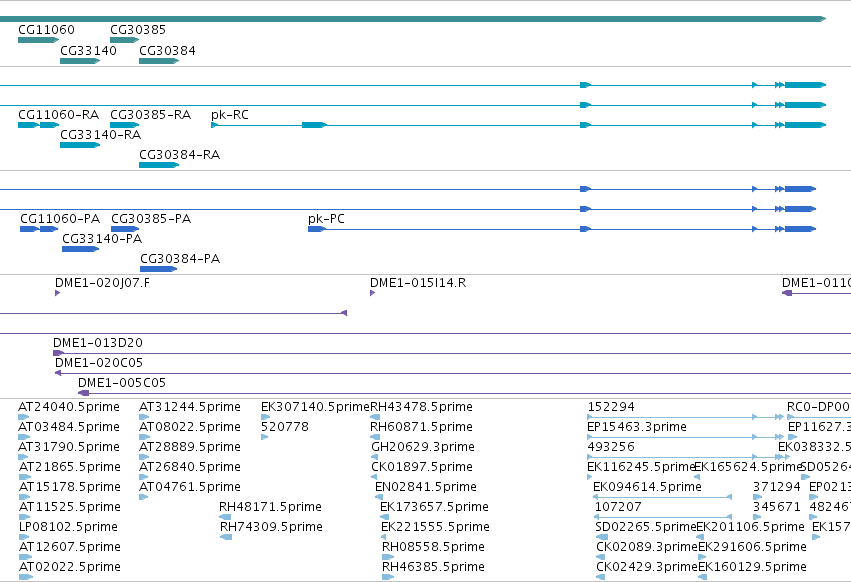Viewport: 851px width, 582px height.
Task: Open the CG30385-RA transcript
Action: (124, 125)
